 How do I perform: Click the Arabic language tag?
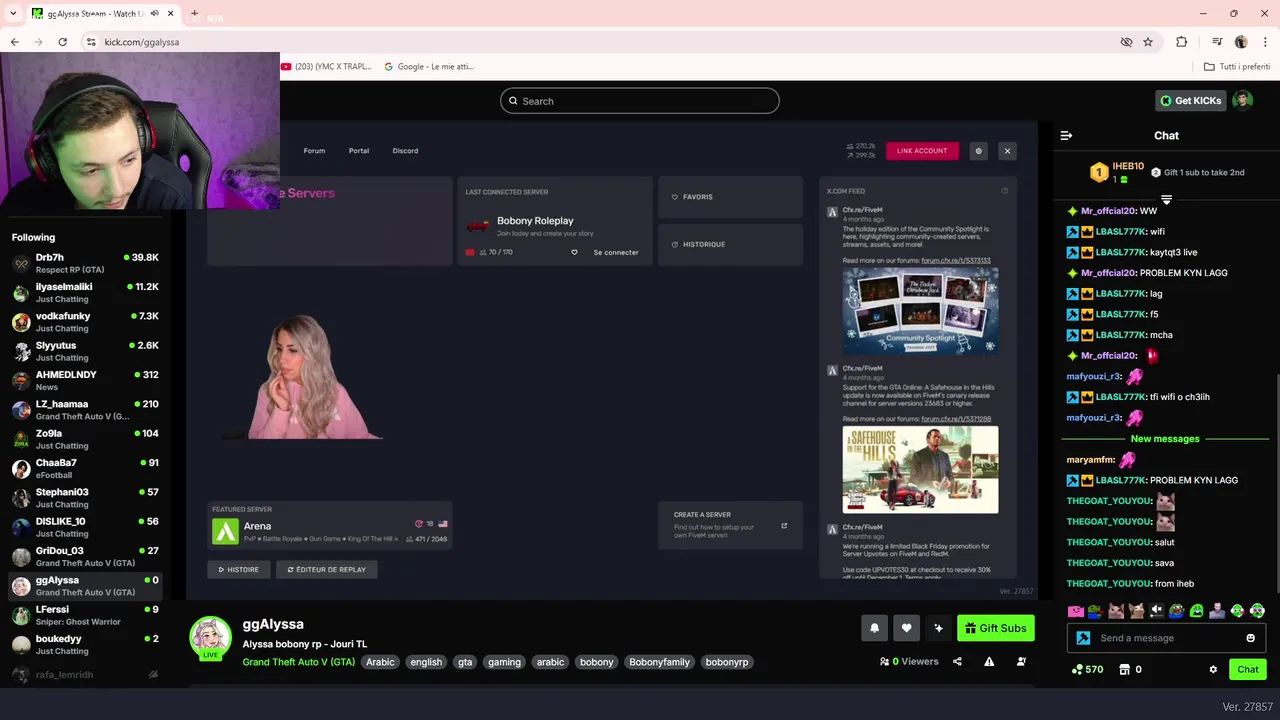click(380, 662)
